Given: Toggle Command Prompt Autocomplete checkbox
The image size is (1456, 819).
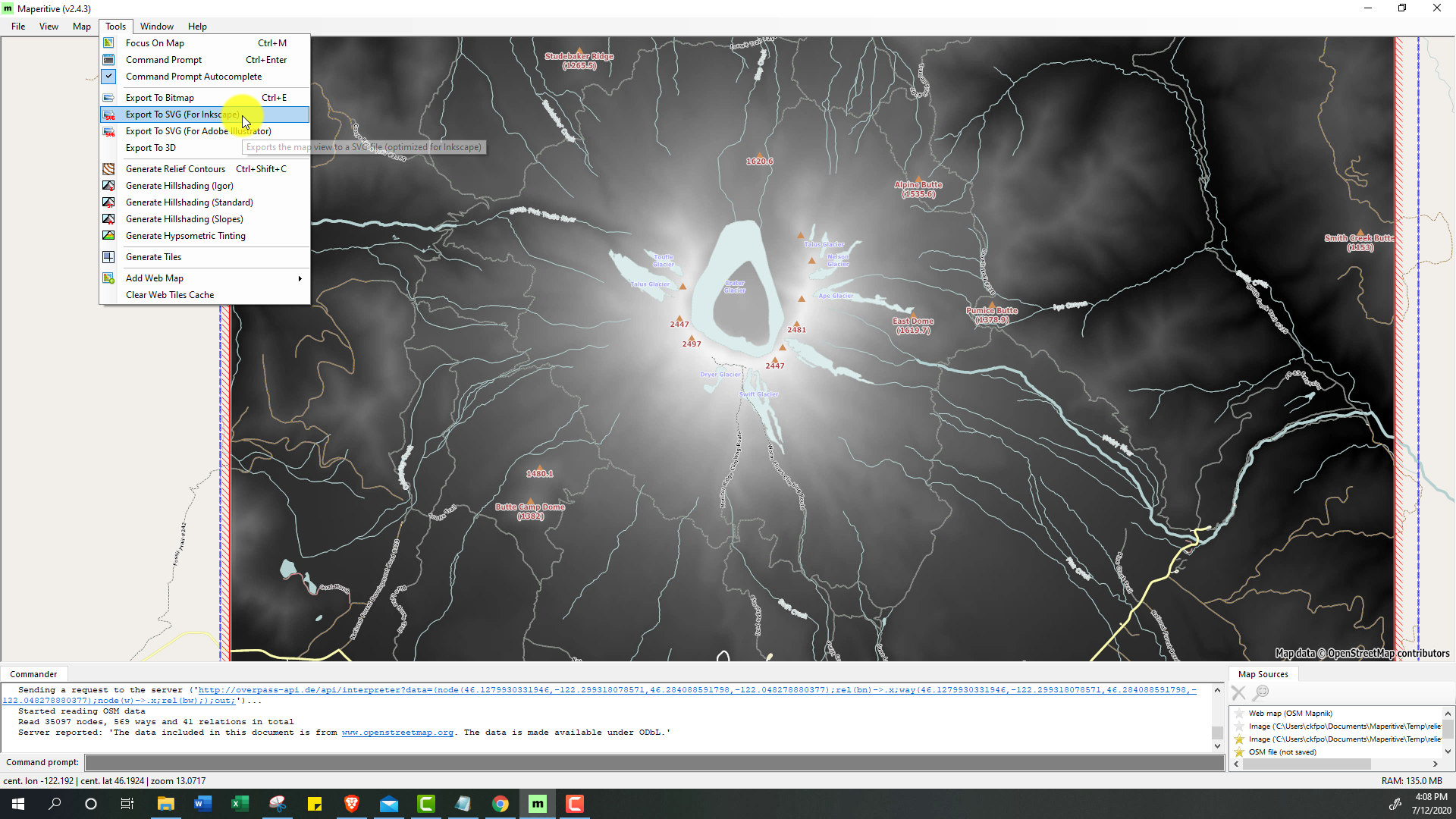Looking at the screenshot, I should (x=108, y=77).
